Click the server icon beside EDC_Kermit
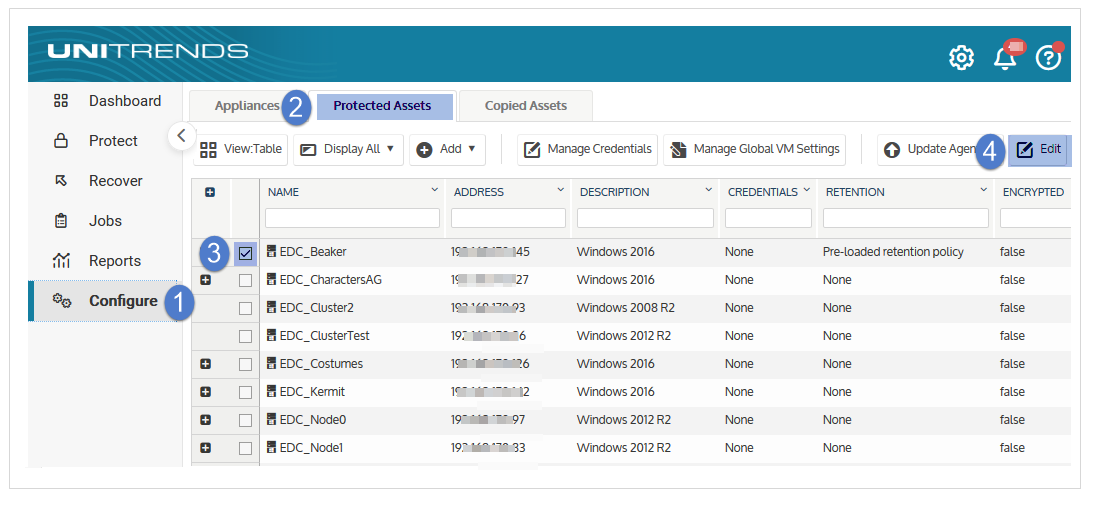Viewport: 1103px width, 510px height. [272, 391]
